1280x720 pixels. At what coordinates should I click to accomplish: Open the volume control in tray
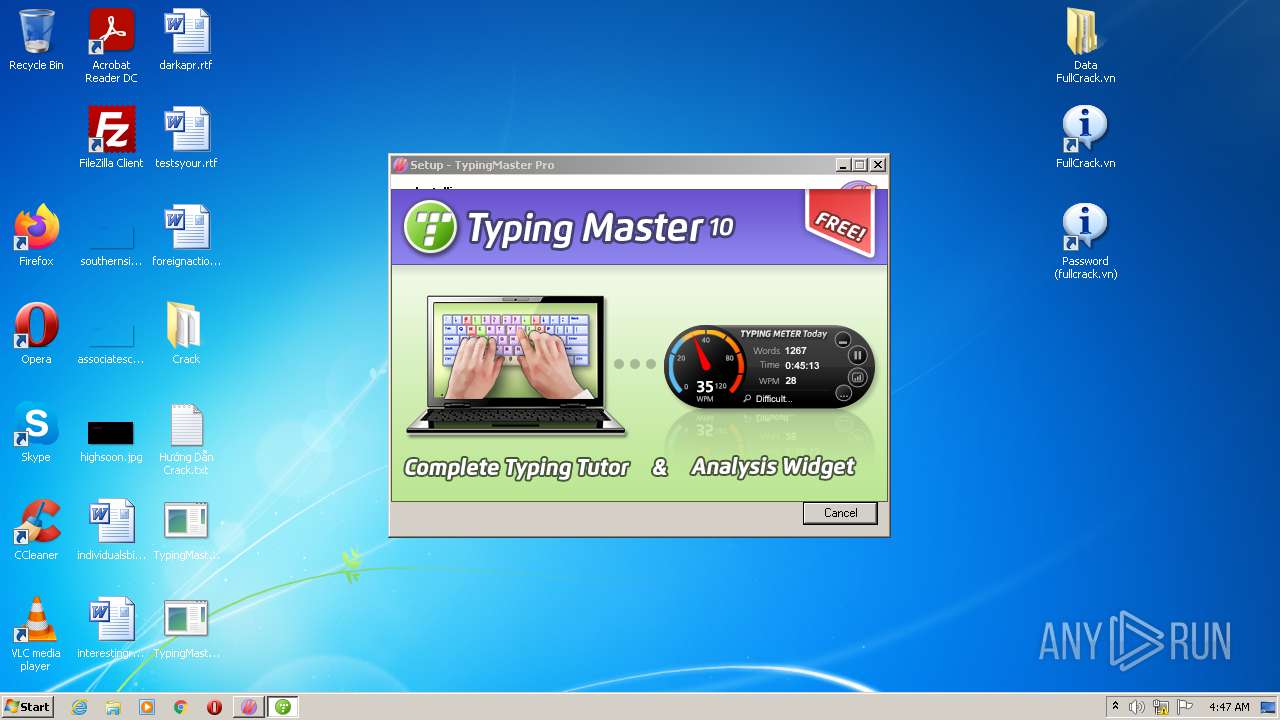point(1137,707)
